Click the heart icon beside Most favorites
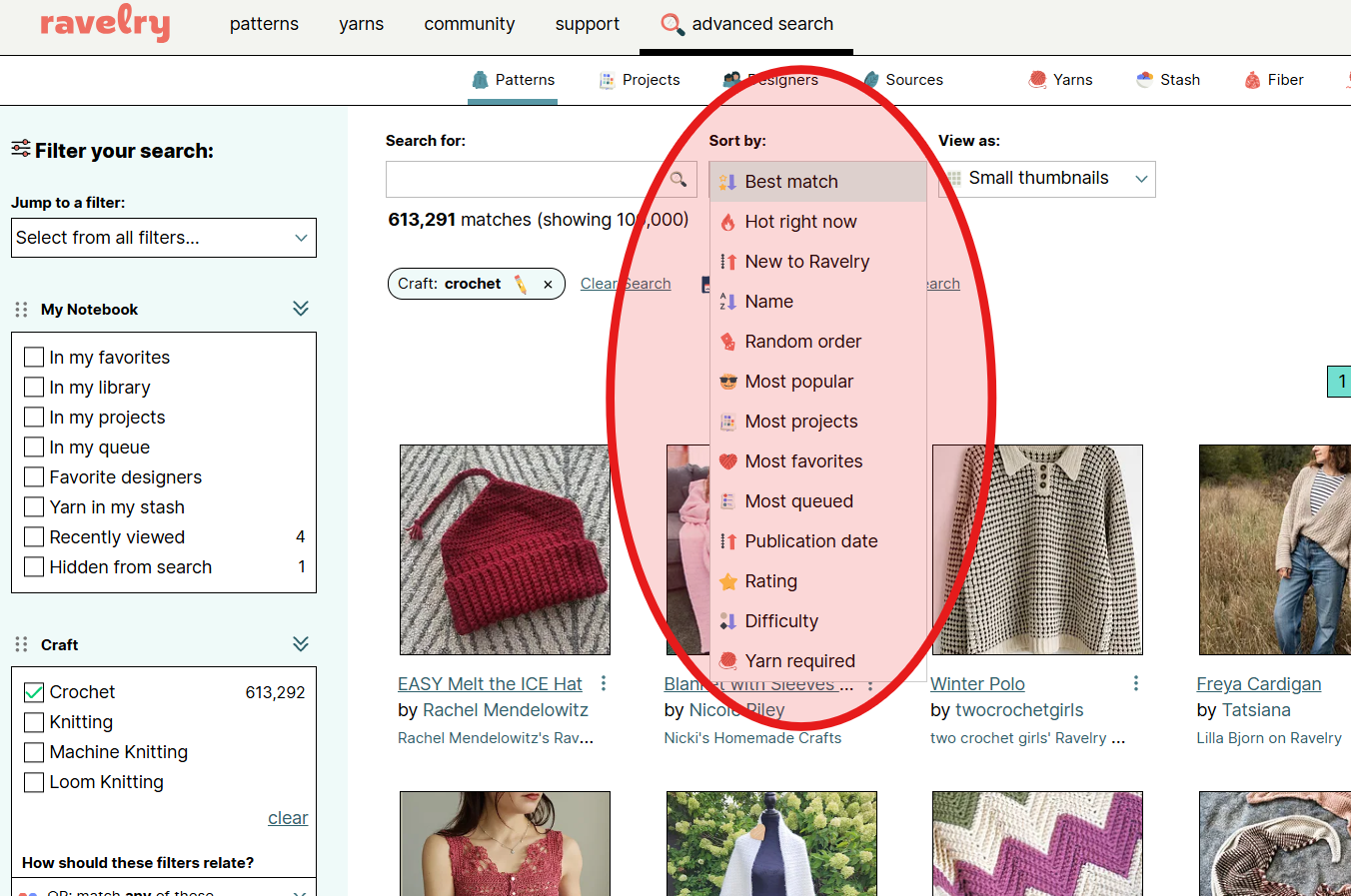The height and width of the screenshot is (896, 1351). [x=728, y=460]
